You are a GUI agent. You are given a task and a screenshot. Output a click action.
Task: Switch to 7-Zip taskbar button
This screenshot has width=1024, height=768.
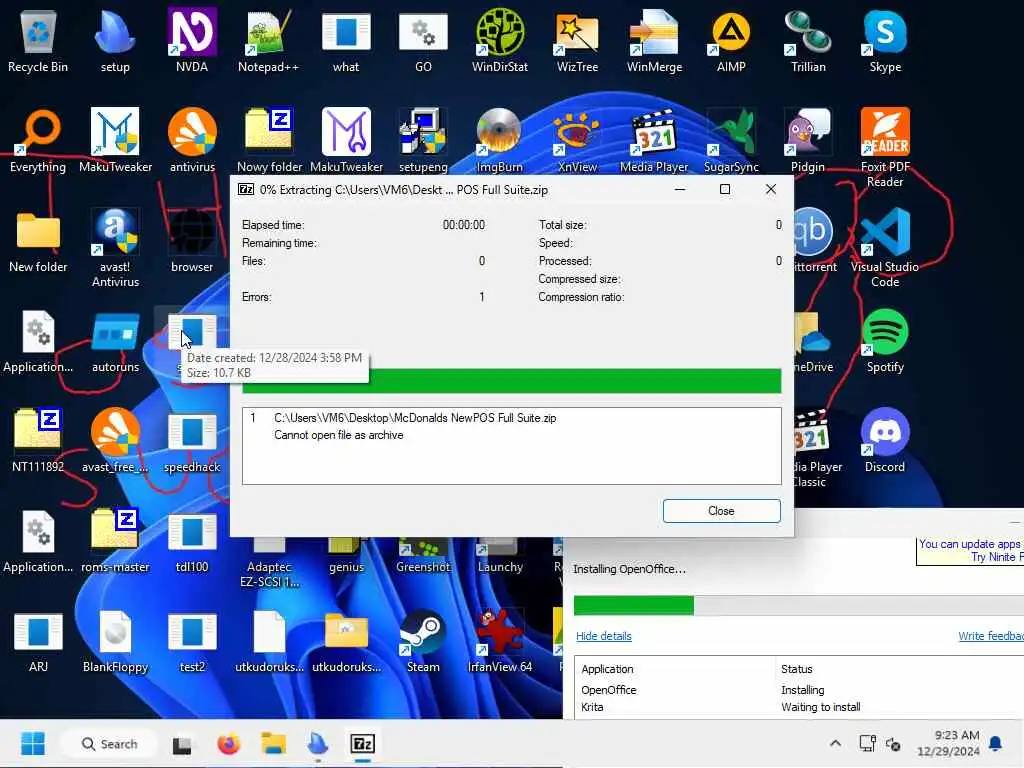click(x=362, y=744)
